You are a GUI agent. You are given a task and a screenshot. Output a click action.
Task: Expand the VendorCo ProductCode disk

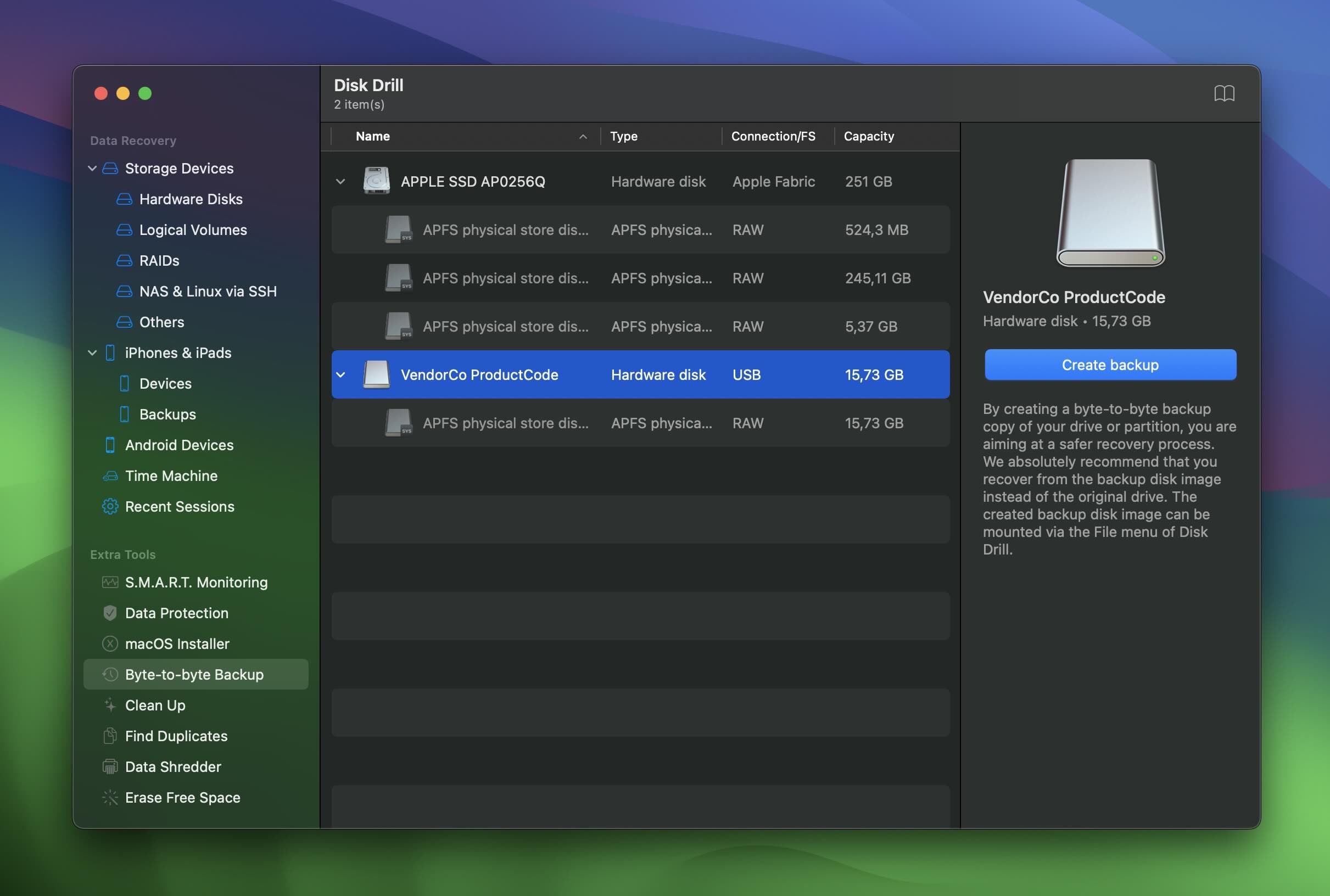point(340,374)
